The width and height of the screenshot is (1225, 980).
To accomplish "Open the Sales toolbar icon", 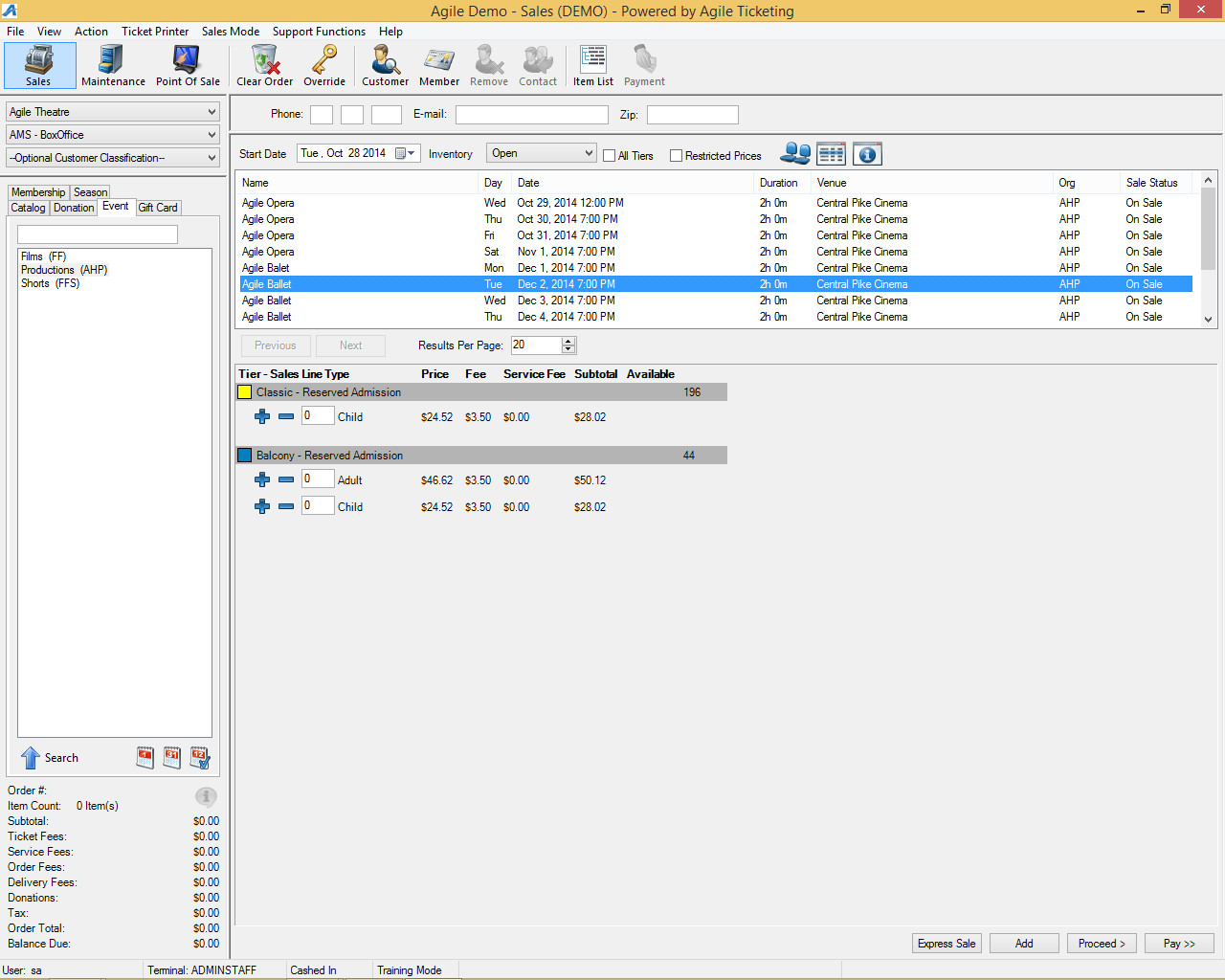I will point(39,65).
